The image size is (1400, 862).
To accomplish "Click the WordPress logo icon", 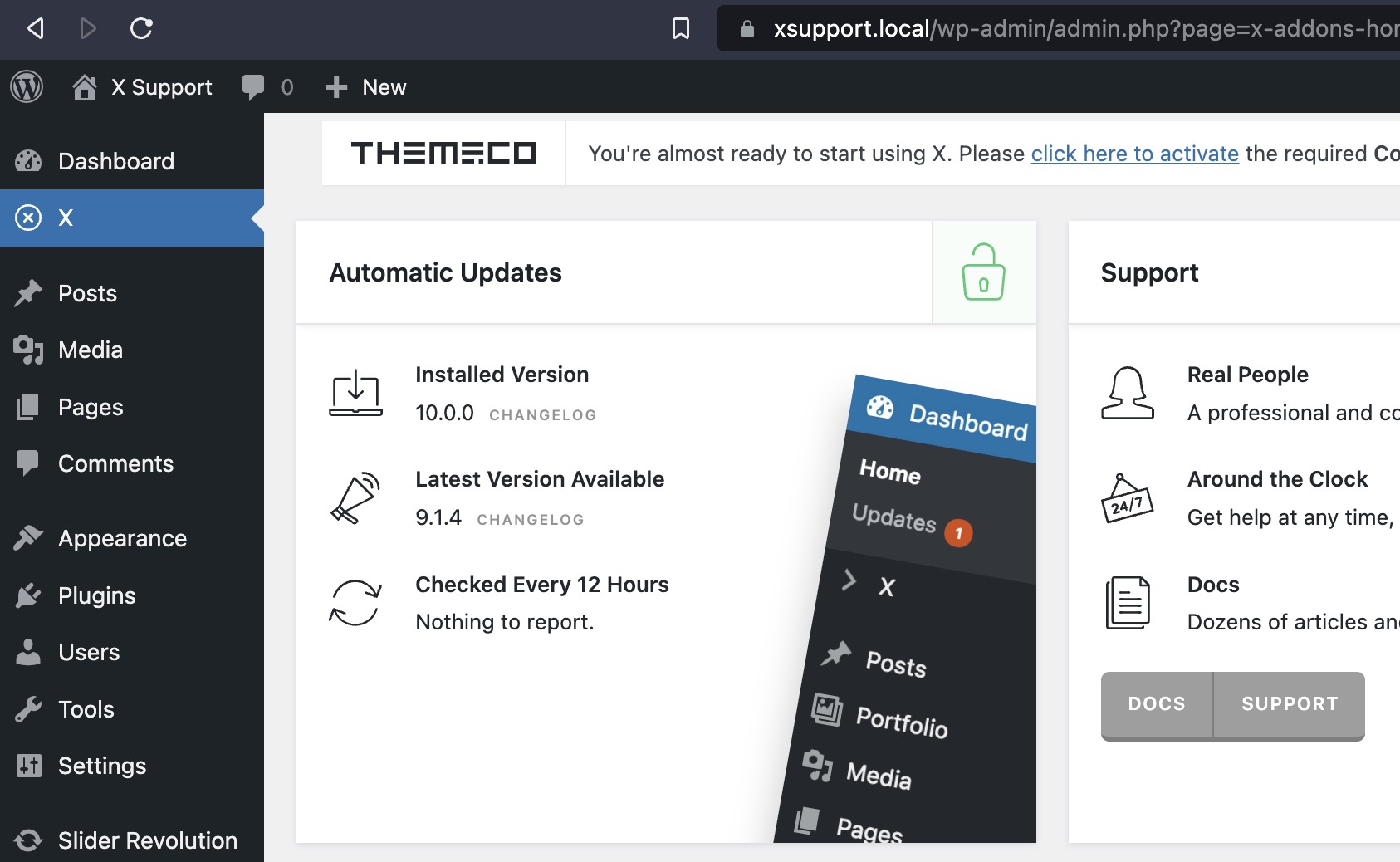I will click(27, 86).
